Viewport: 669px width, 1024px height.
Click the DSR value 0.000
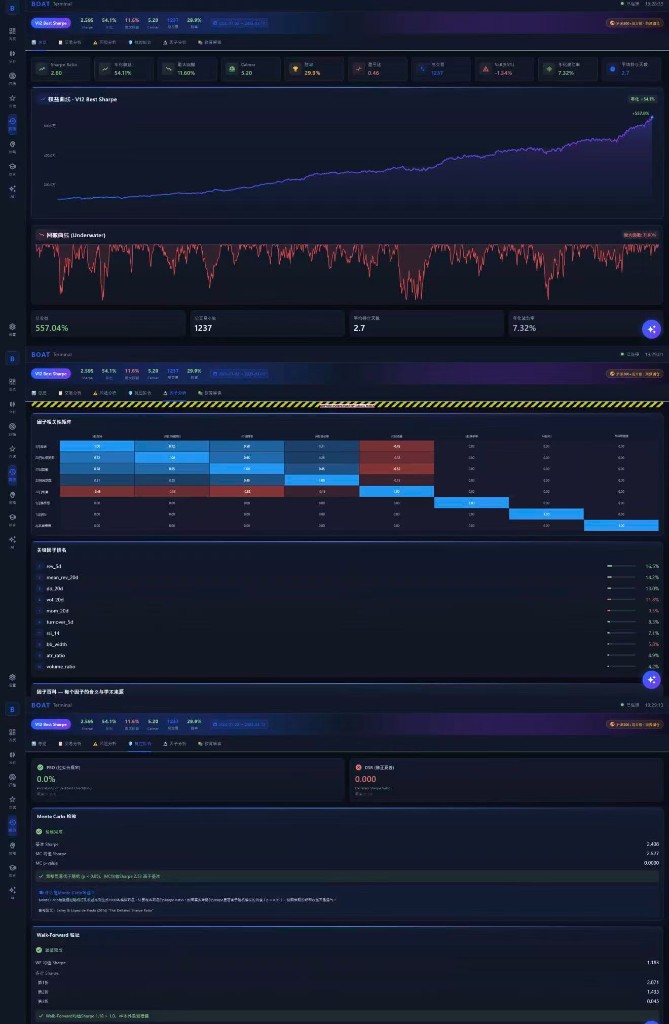pos(365,779)
